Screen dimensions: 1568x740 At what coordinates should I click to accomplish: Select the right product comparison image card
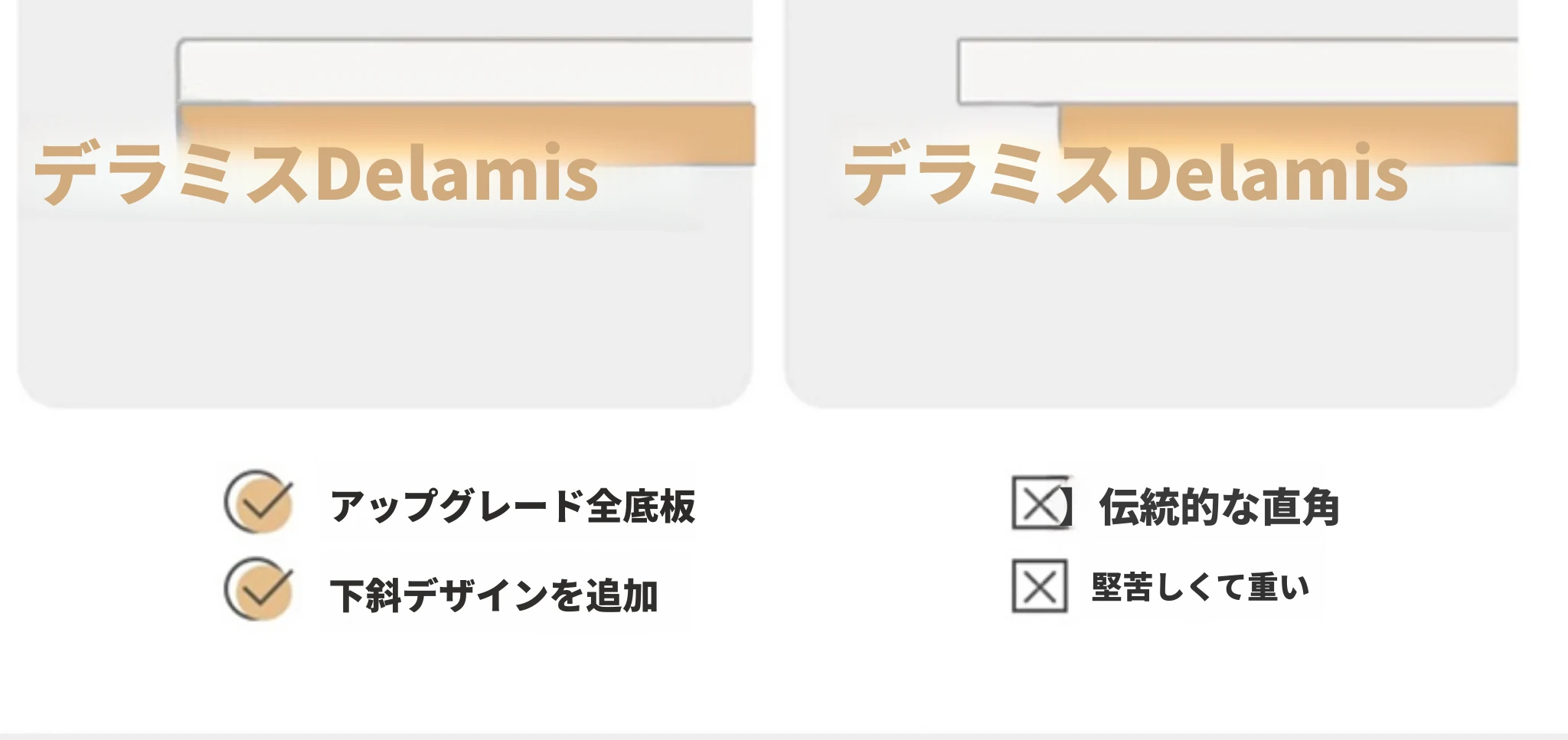click(x=1151, y=204)
